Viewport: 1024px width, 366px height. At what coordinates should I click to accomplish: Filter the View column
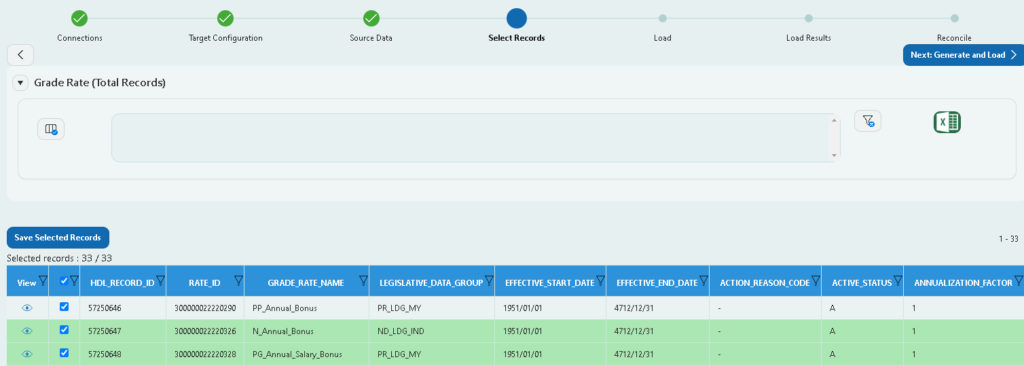(x=42, y=282)
